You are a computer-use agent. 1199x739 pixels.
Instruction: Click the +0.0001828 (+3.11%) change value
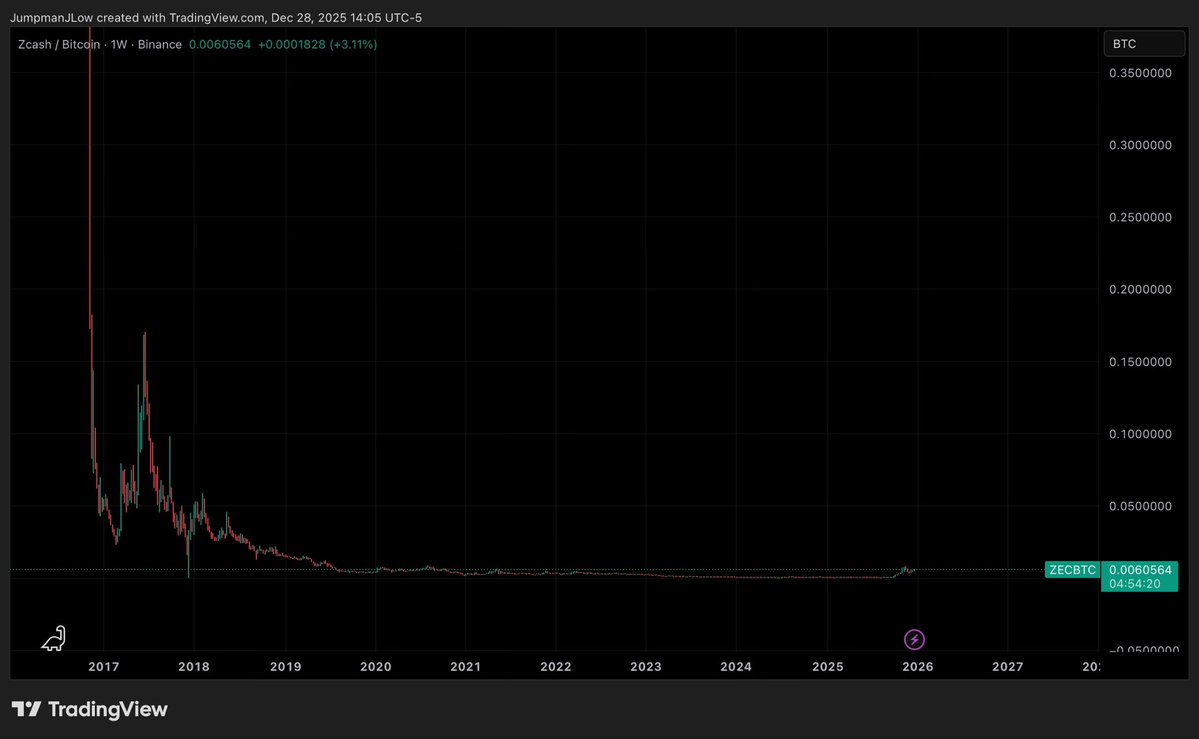coord(317,44)
